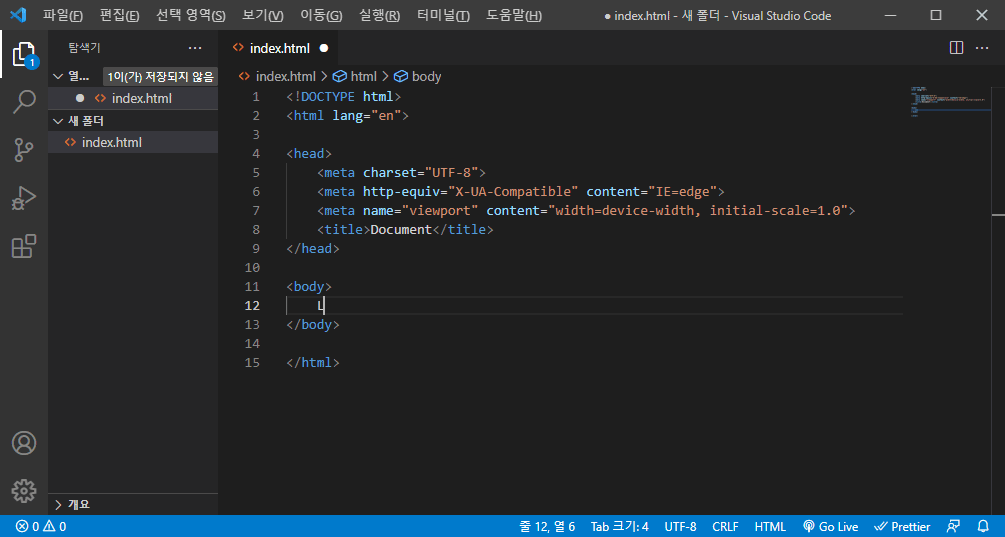Open the Search view icon
The height and width of the screenshot is (537, 1005).
24,102
